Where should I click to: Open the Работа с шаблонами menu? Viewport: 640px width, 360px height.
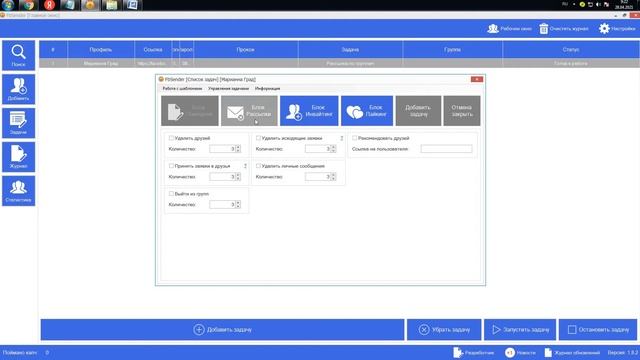point(182,89)
